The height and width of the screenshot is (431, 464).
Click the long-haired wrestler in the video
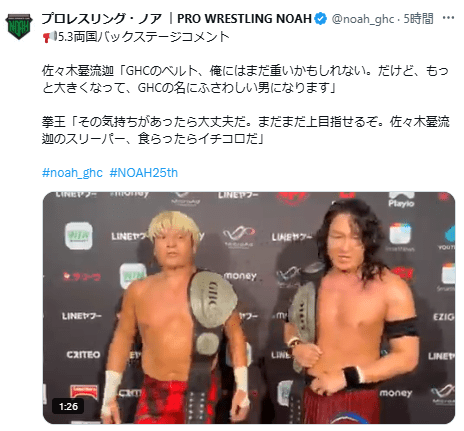[x=352, y=312]
